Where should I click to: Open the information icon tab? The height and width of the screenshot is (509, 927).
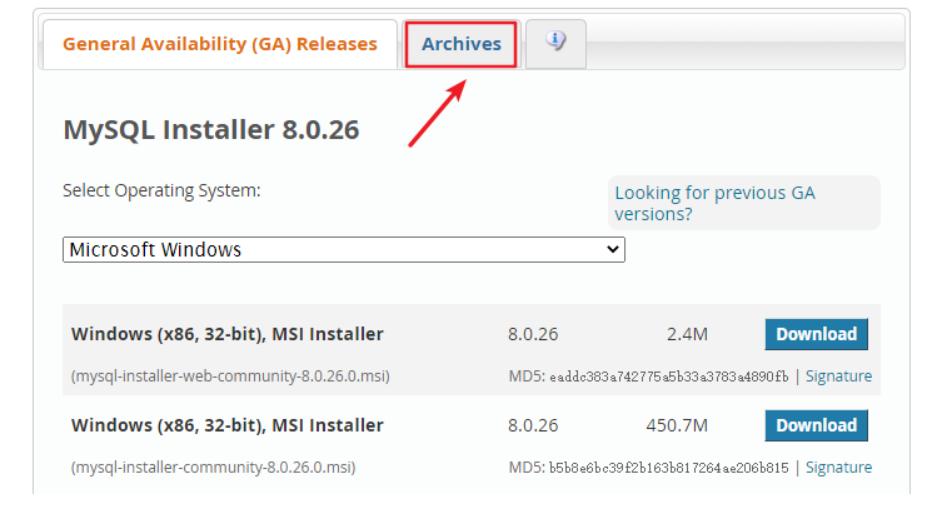[x=556, y=44]
